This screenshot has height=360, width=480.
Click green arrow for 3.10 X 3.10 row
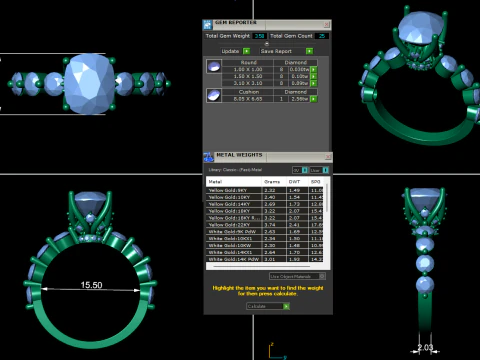tap(313, 83)
